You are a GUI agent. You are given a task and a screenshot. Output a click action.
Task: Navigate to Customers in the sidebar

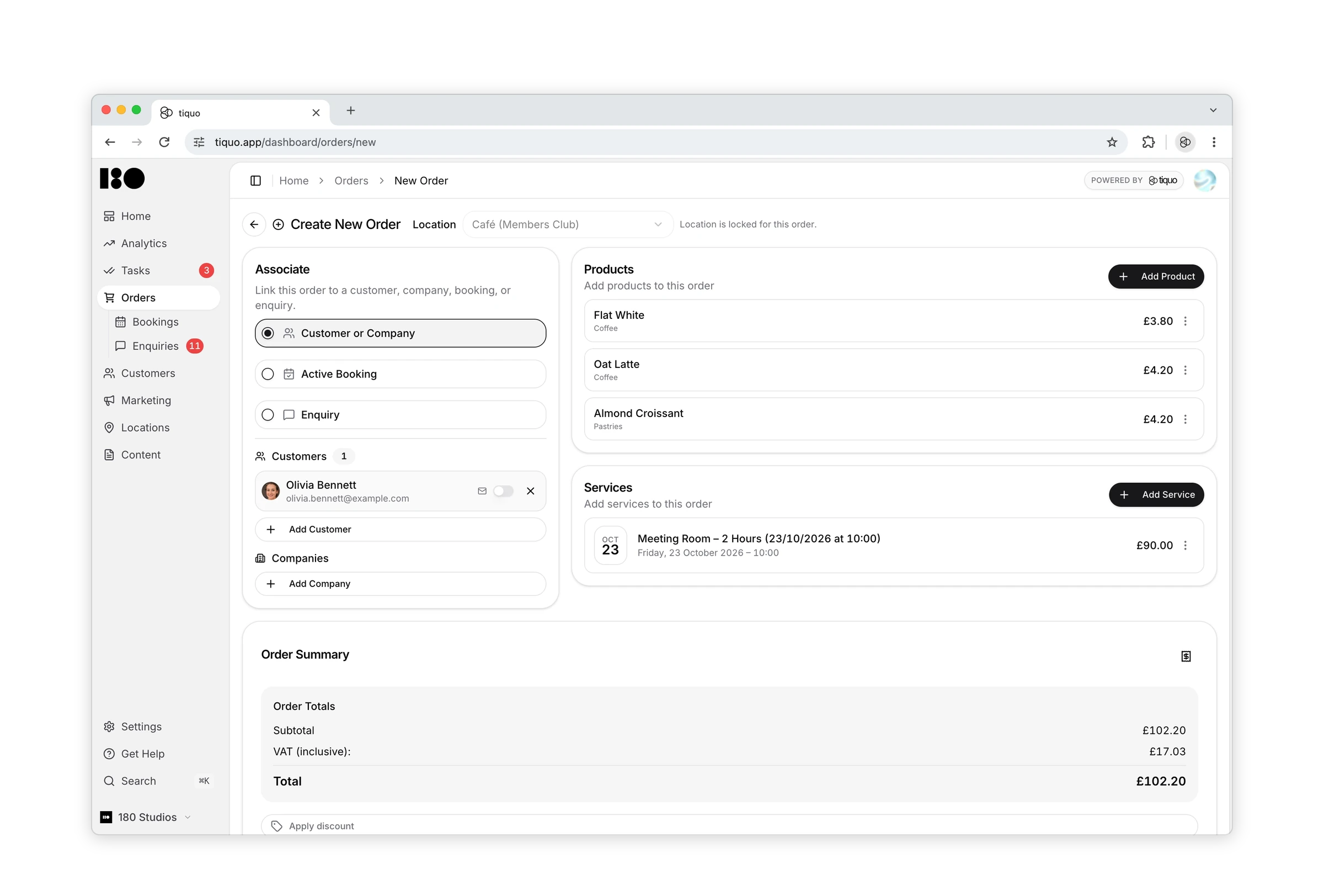point(158,373)
